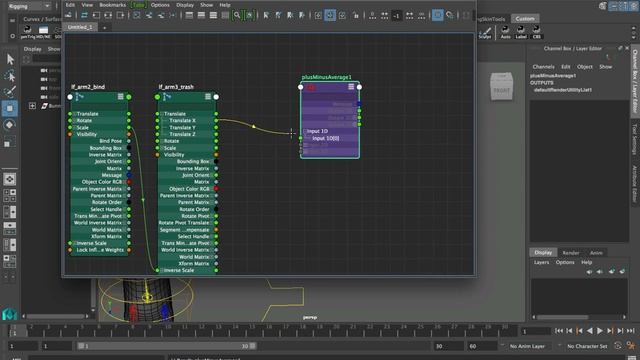Click the CBS shelf script icon
The height and width of the screenshot is (360, 640).
[536, 32]
